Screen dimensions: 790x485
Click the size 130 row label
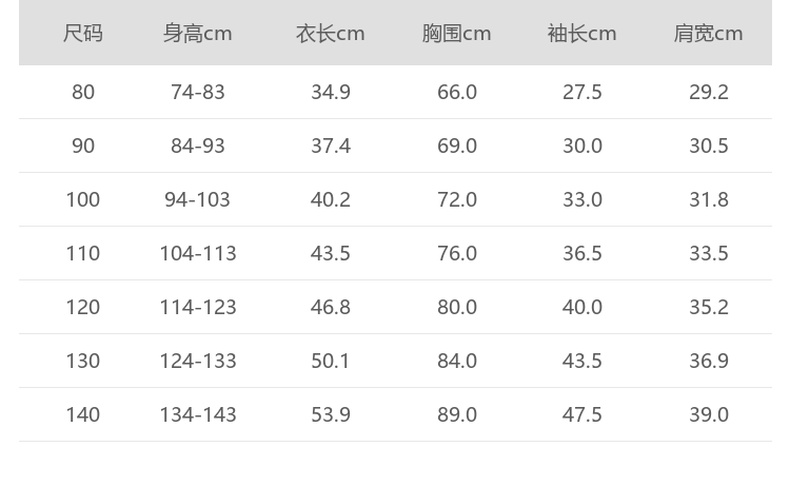coord(83,361)
